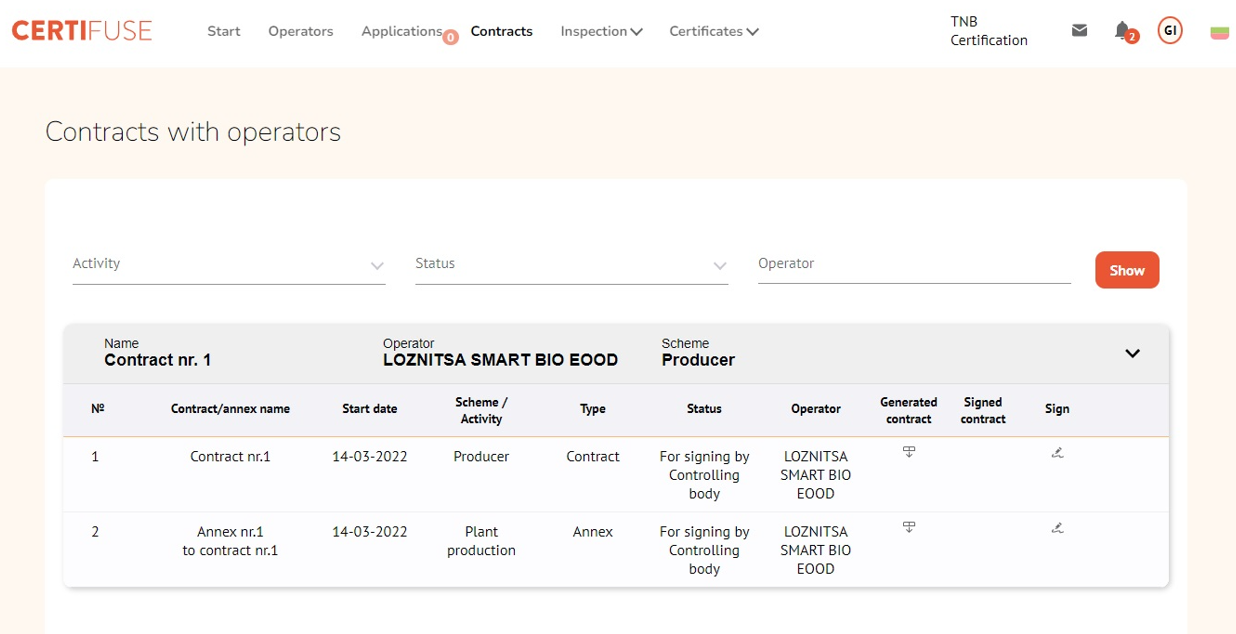Expand the Inspection menu
The width and height of the screenshot is (1236, 634).
(x=601, y=31)
